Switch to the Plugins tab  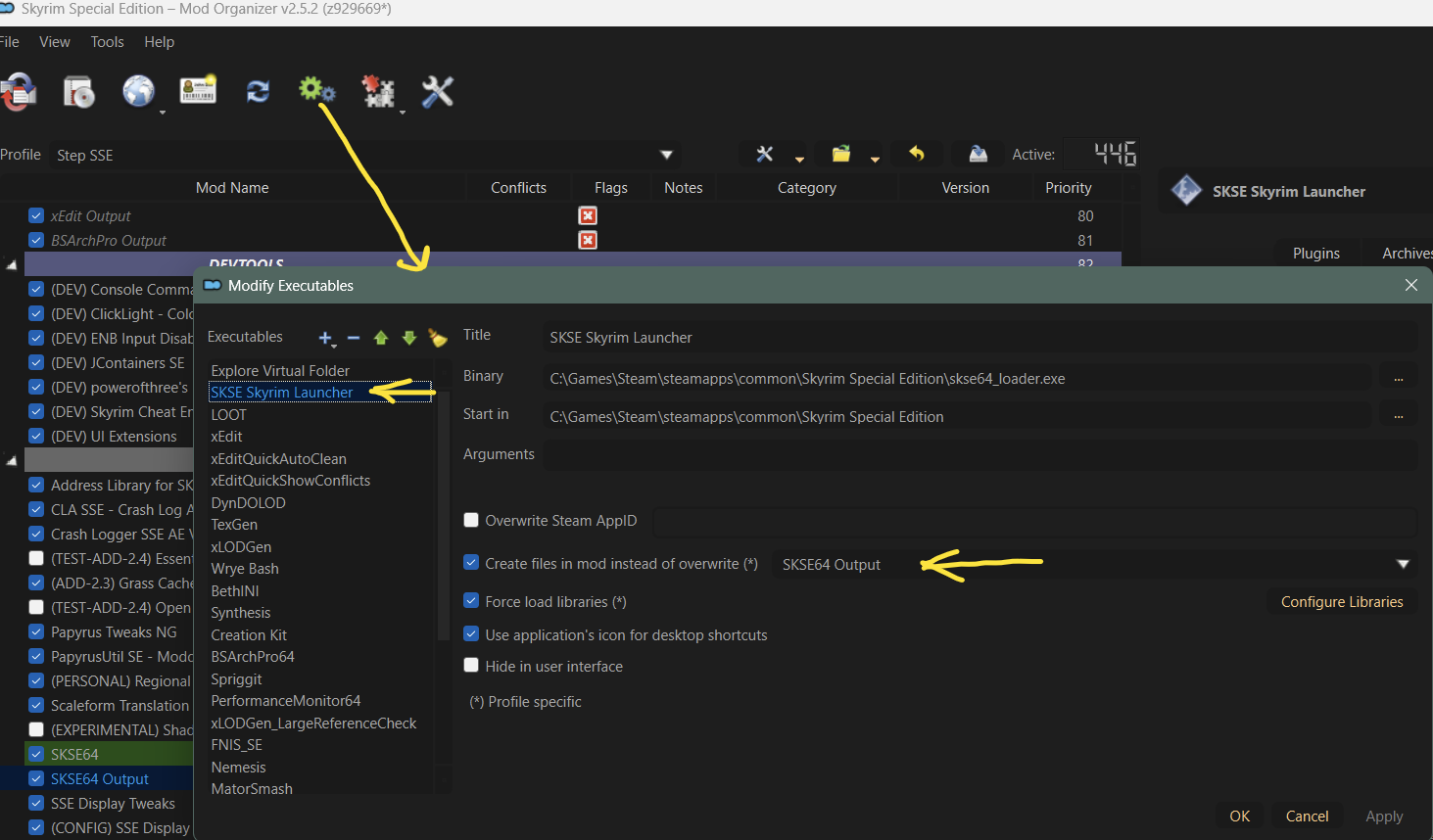pyautogui.click(x=1315, y=254)
